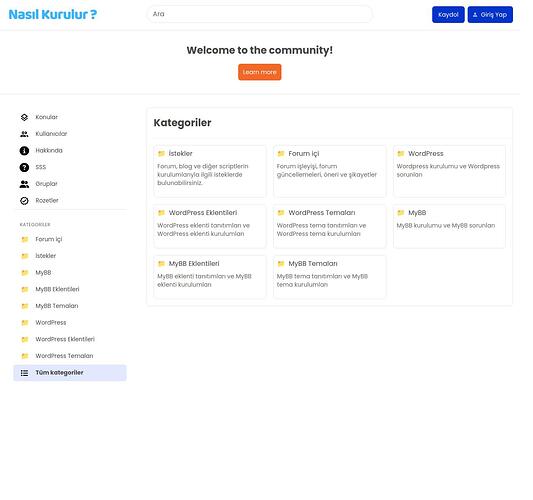Click folder icon on MyBB Eklentileri card

point(161,264)
